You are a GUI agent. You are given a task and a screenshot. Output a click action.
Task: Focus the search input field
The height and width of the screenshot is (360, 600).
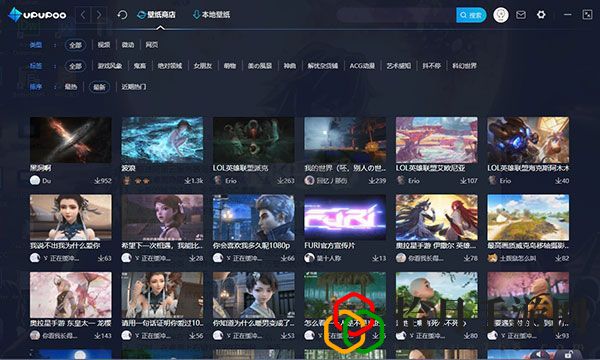pyautogui.click(x=396, y=15)
